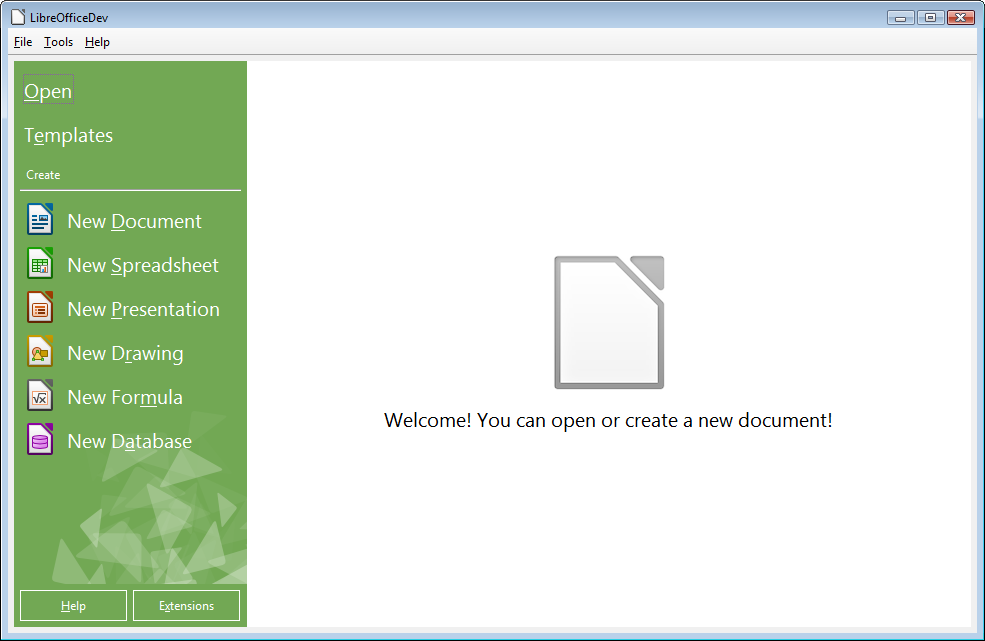The image size is (985, 641).
Task: Maximize the LibreOfficeDev window
Action: 930,18
